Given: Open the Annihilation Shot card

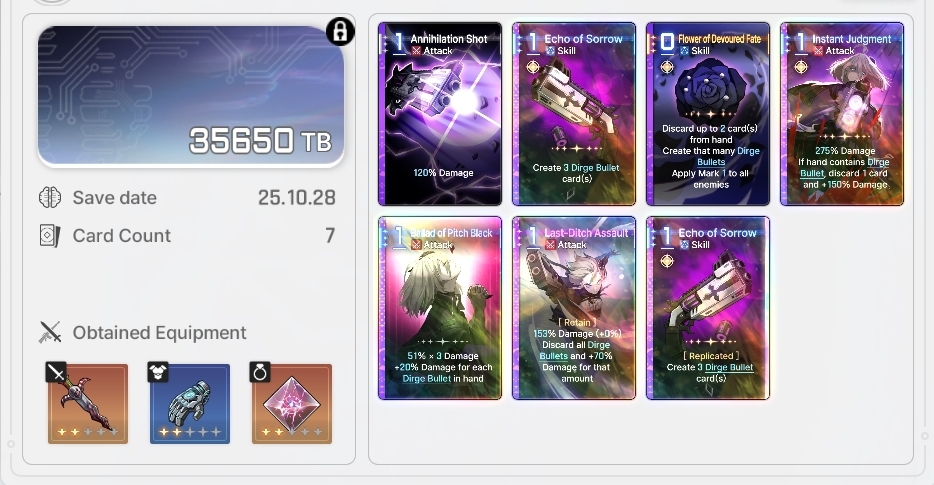Looking at the screenshot, I should click(x=440, y=114).
